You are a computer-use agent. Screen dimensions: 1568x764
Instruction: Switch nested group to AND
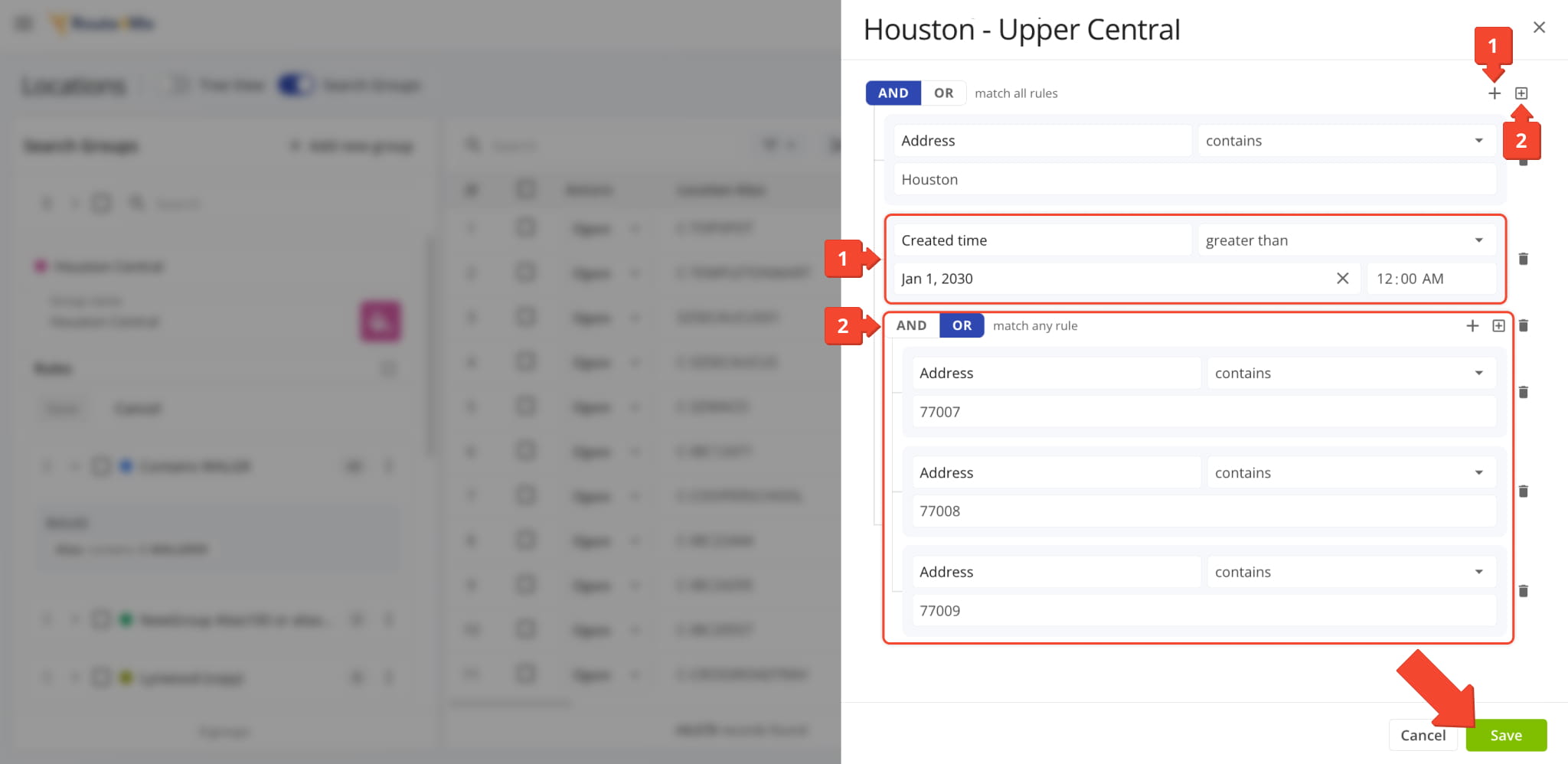click(911, 325)
